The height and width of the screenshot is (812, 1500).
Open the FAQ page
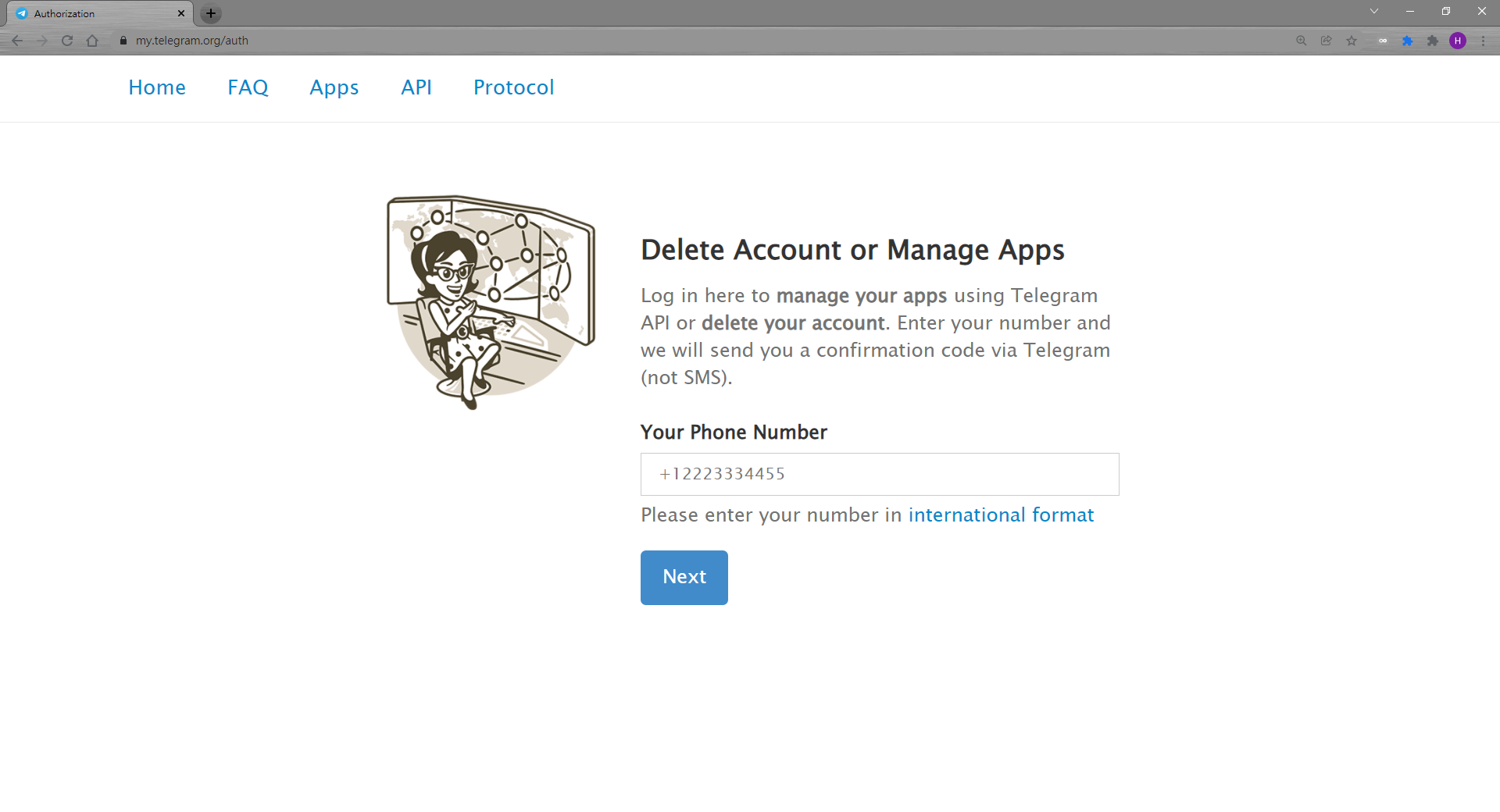click(x=248, y=87)
